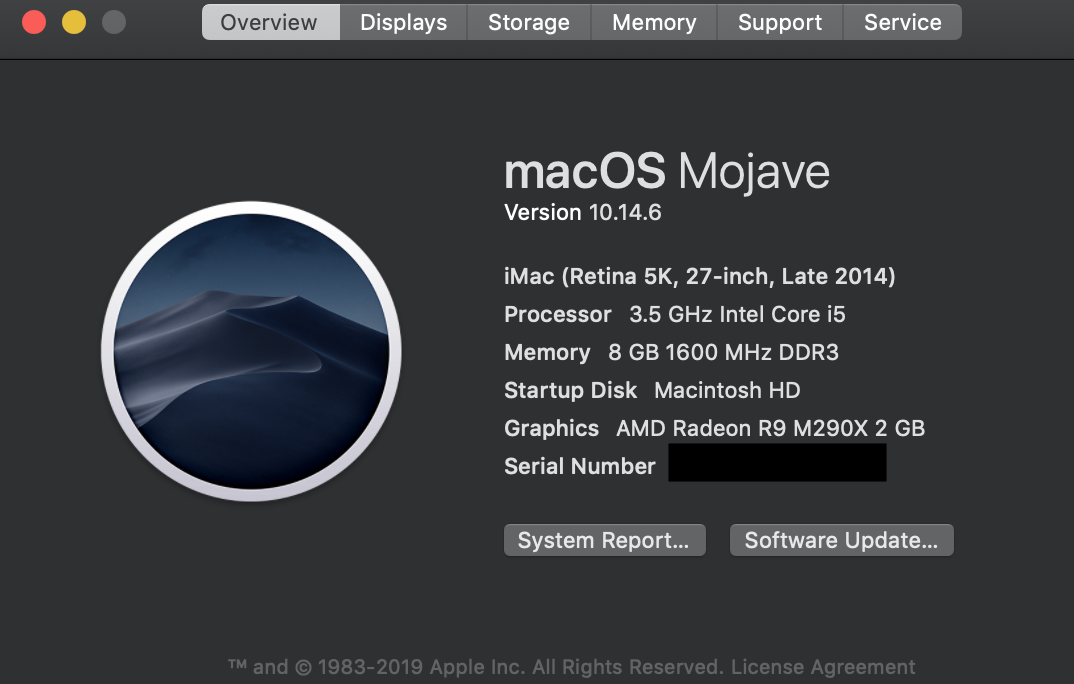Click the Graphics label
Image resolution: width=1074 pixels, height=684 pixels.
pos(551,428)
